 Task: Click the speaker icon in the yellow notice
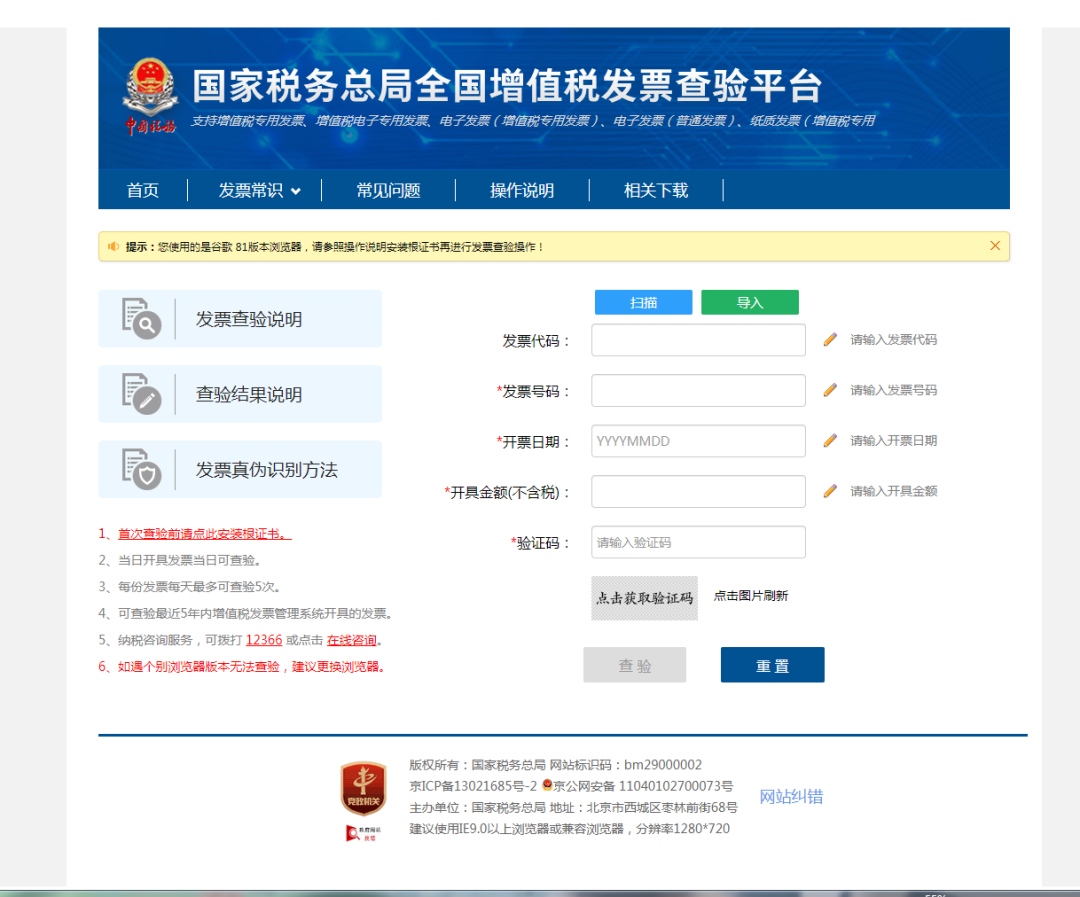tap(114, 247)
